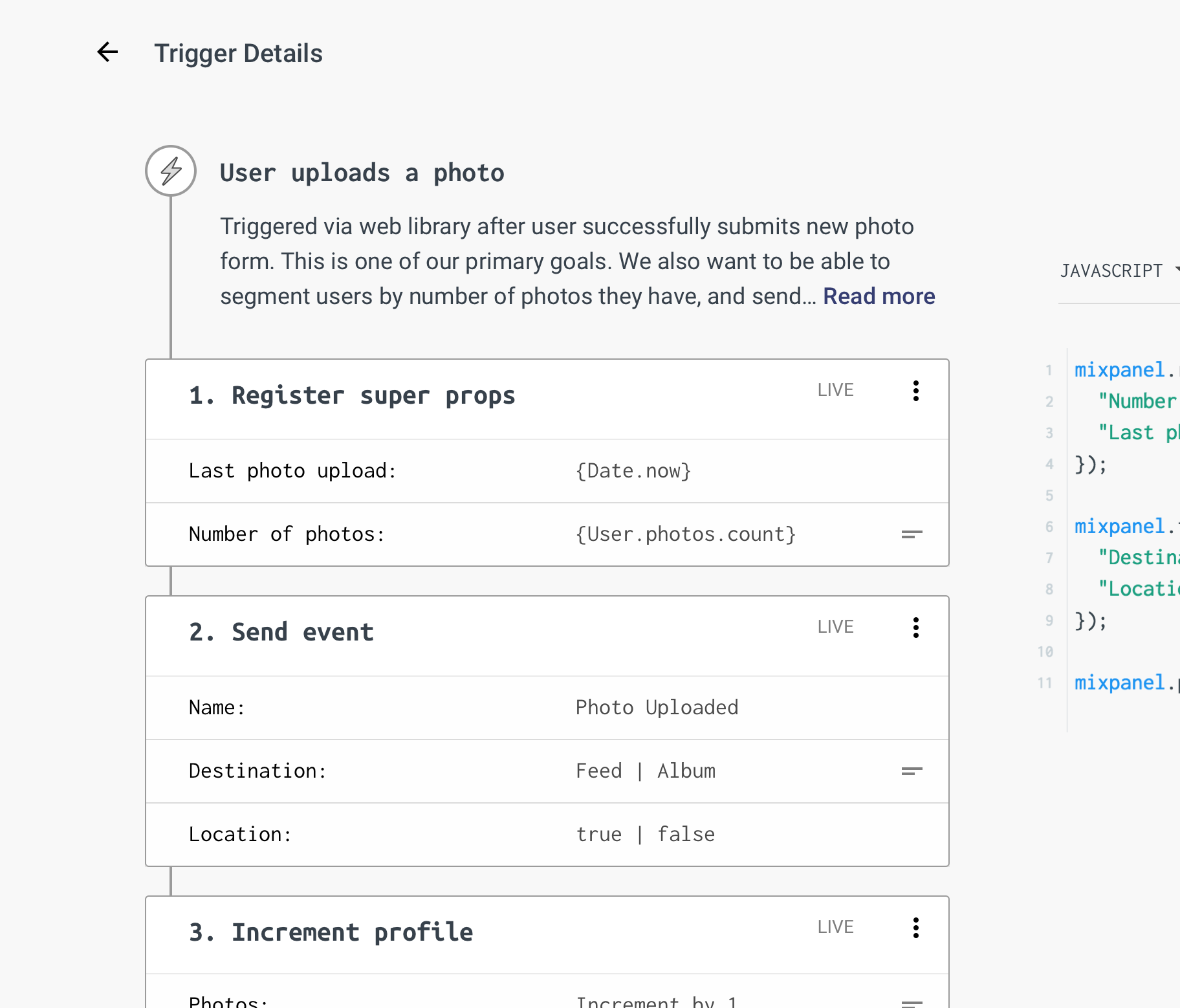
Task: Click the Photo Uploaded name value
Action: click(x=657, y=708)
